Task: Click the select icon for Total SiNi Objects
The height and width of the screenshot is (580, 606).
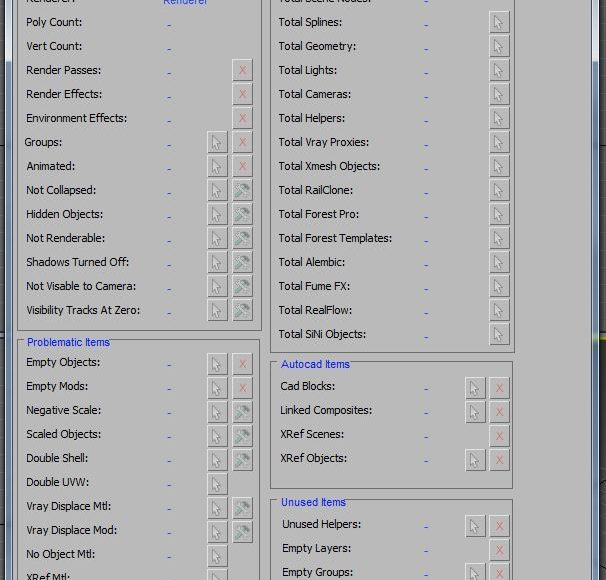Action: 499,334
